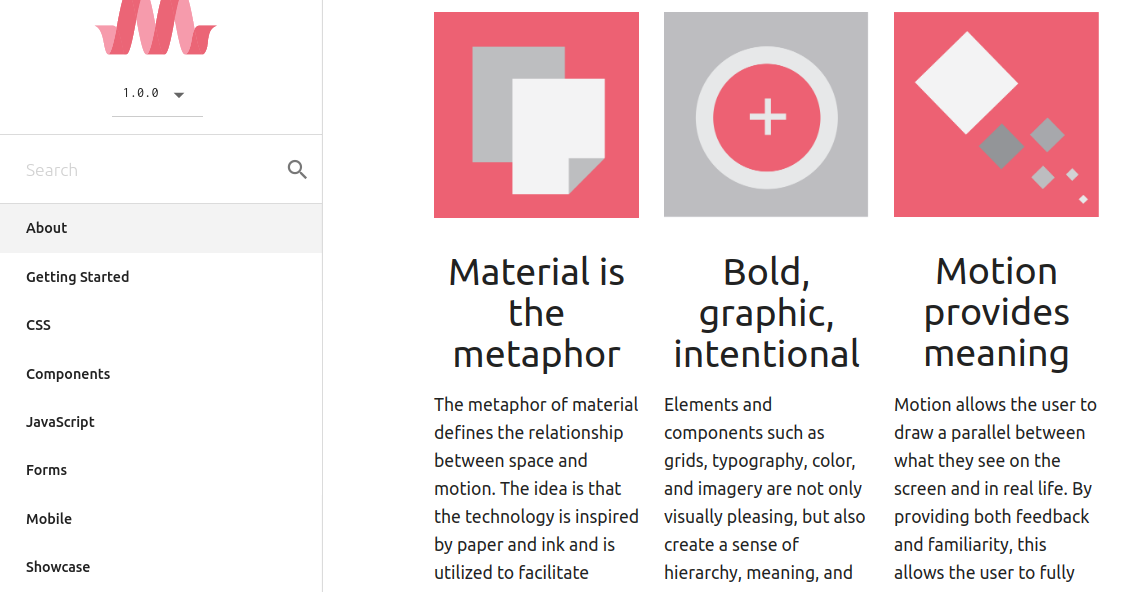Collapse the Components section
Viewport: 1128px width, 592px height.
click(68, 373)
